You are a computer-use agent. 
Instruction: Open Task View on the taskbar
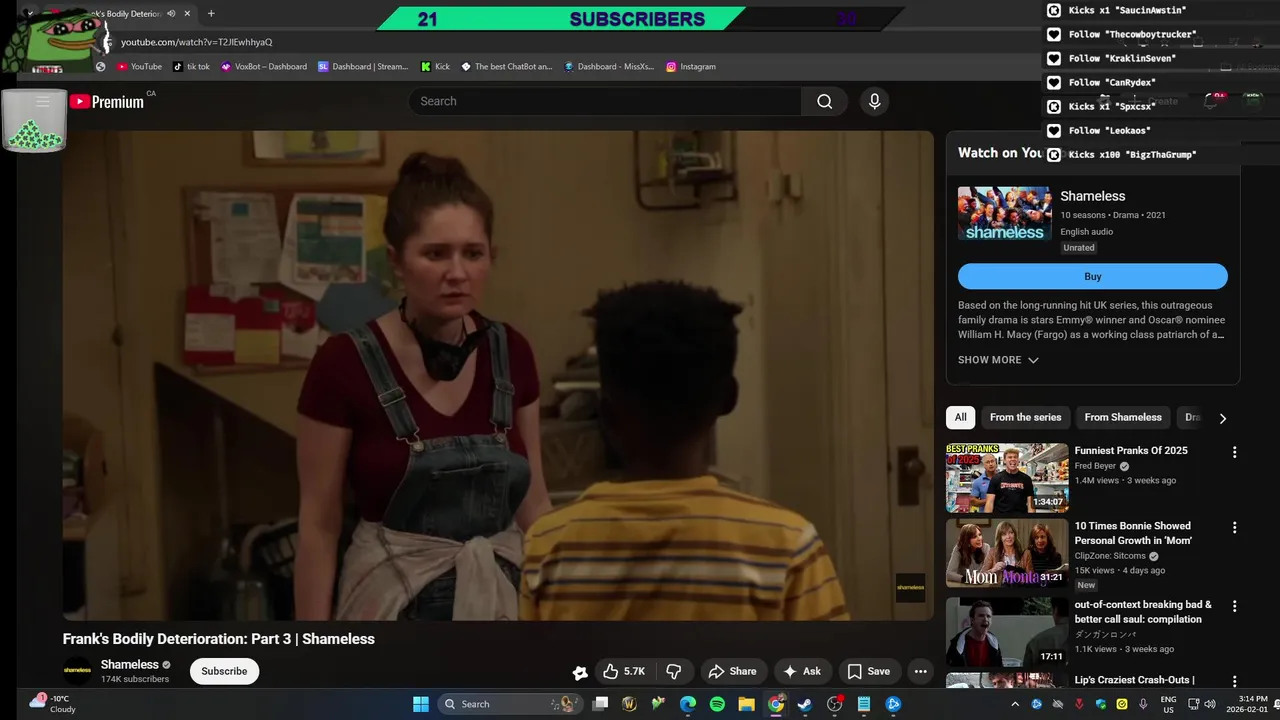[600, 704]
